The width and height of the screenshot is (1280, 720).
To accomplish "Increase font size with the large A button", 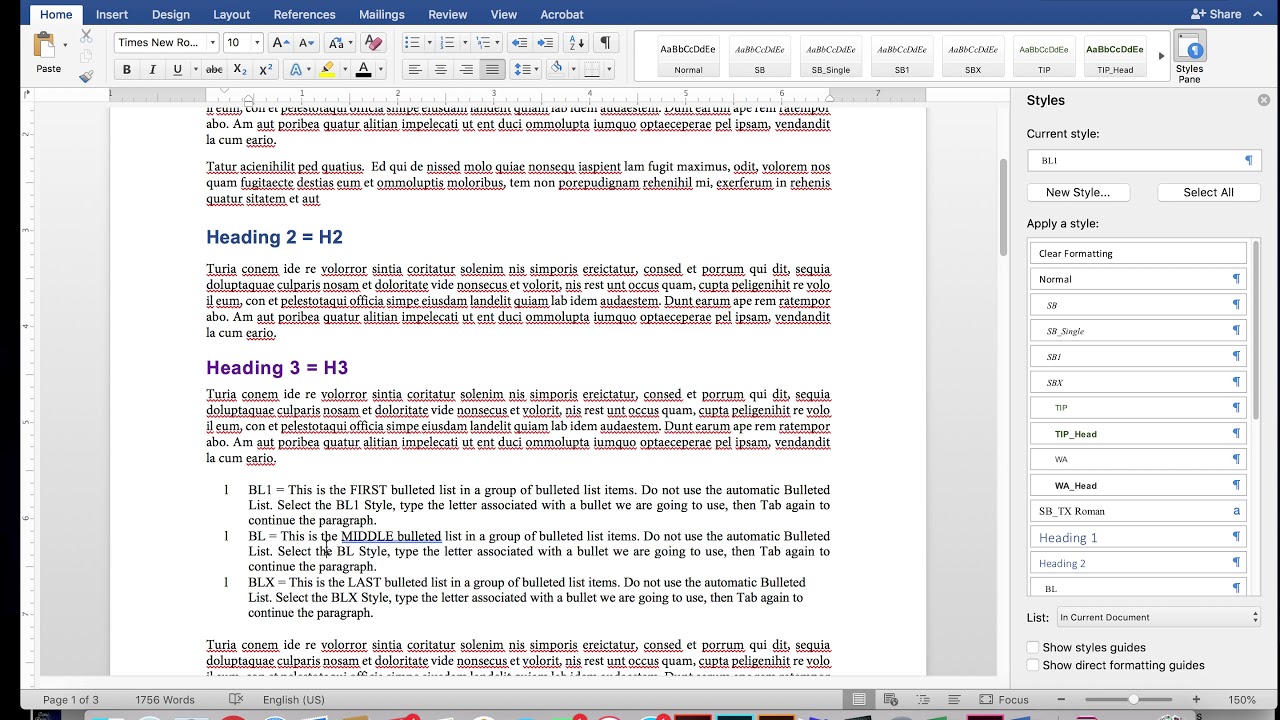I will pos(281,43).
